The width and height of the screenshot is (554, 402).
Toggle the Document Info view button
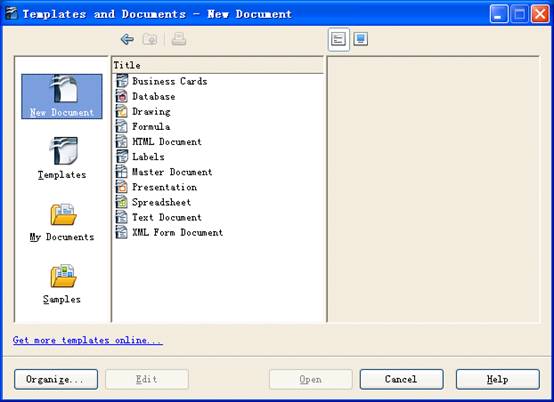click(x=338, y=39)
